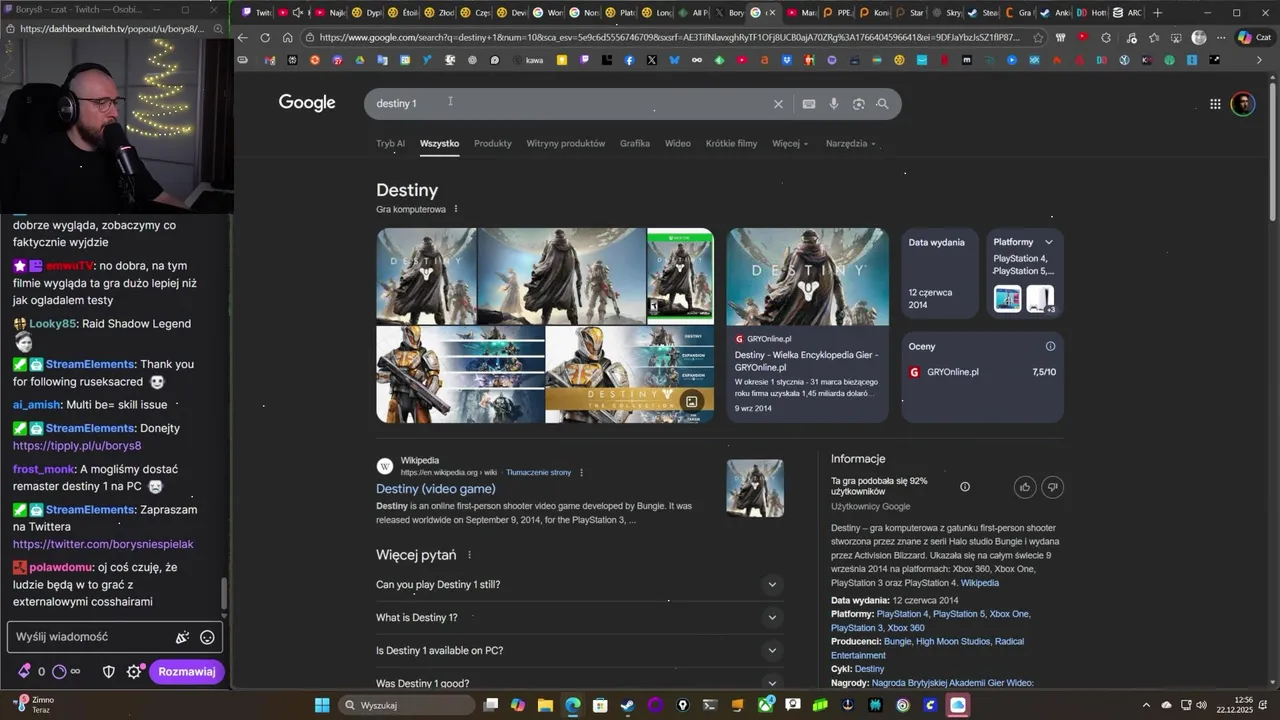Show info about the 92% user rating
1280x720 pixels.
[x=965, y=487]
